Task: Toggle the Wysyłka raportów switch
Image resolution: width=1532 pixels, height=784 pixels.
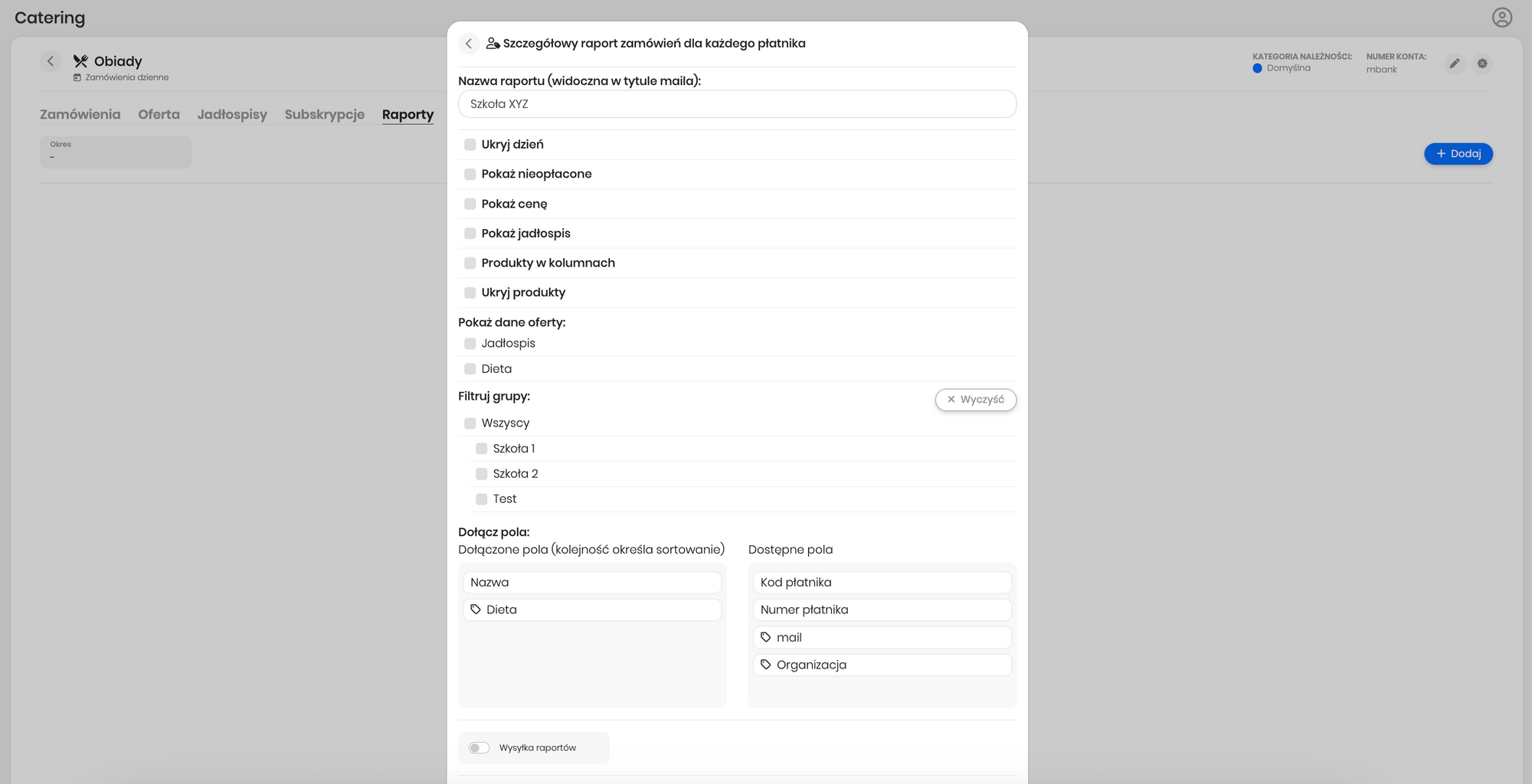Action: (x=480, y=748)
